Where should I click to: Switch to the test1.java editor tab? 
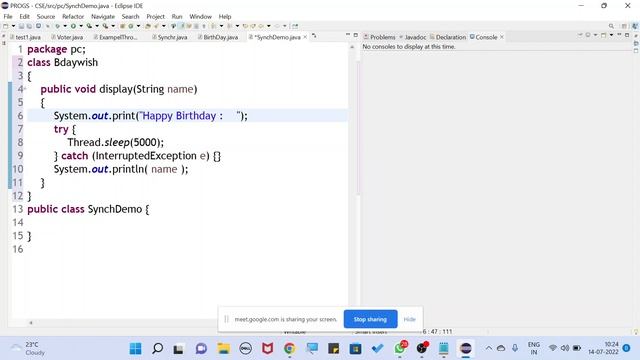coord(25,37)
